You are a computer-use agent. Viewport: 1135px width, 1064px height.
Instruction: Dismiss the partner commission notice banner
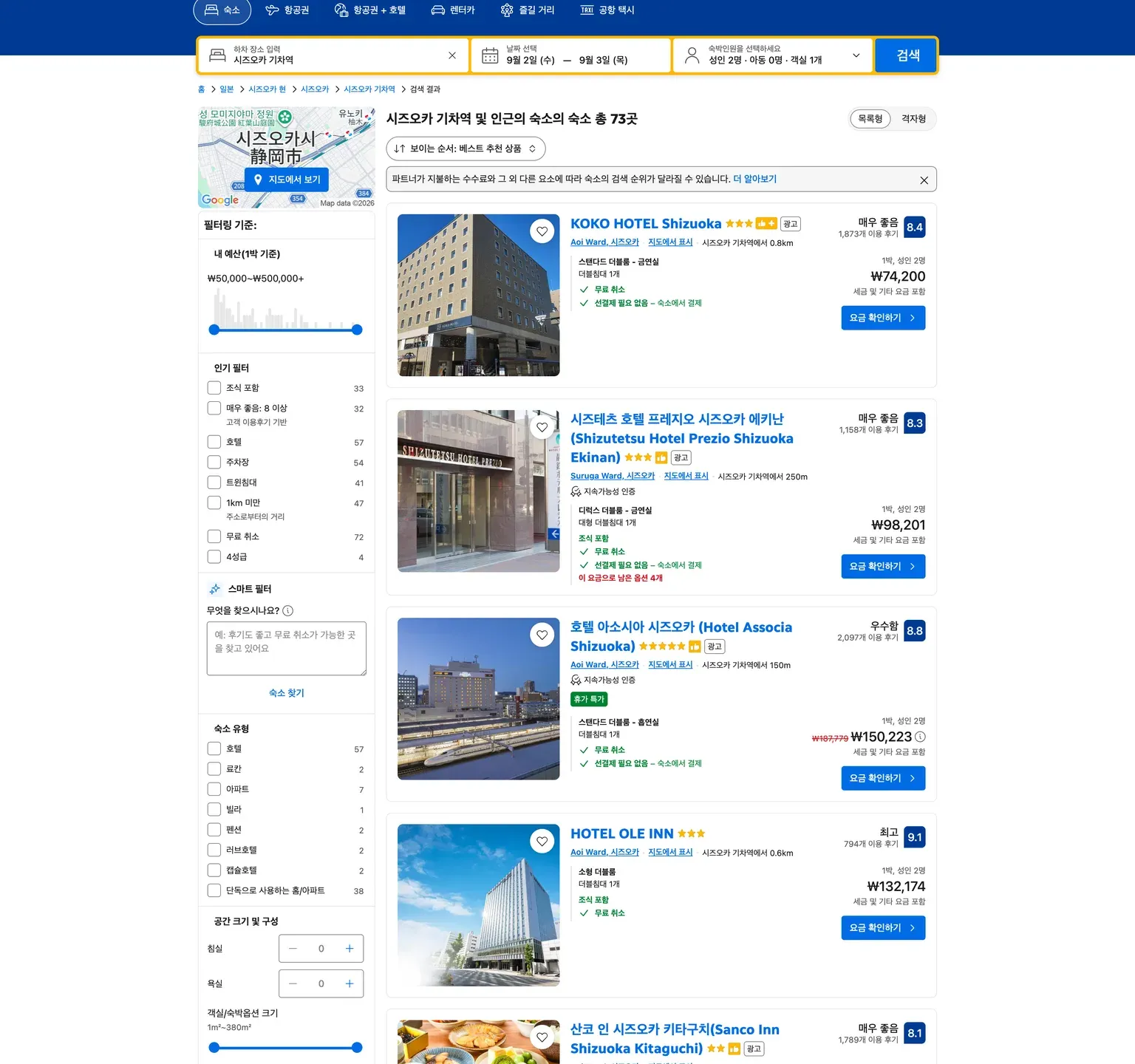click(x=924, y=180)
